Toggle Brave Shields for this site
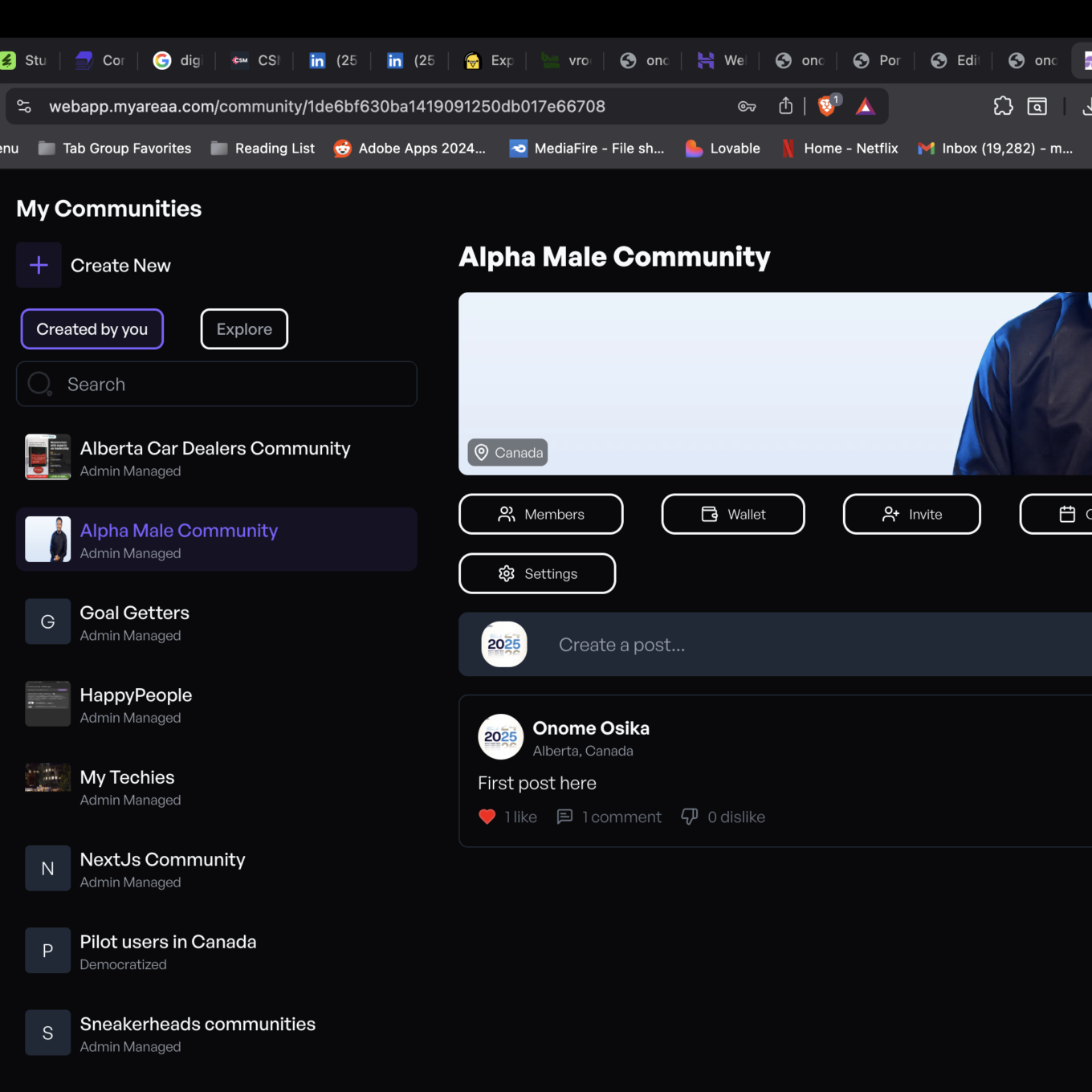 click(826, 105)
